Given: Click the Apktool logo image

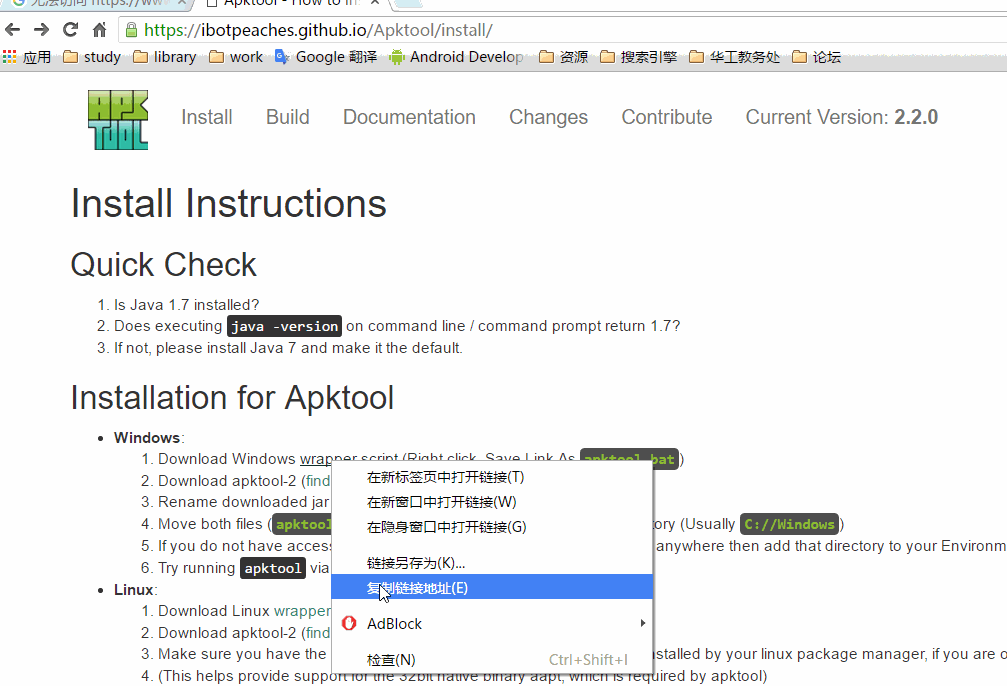Looking at the screenshot, I should click(x=118, y=119).
